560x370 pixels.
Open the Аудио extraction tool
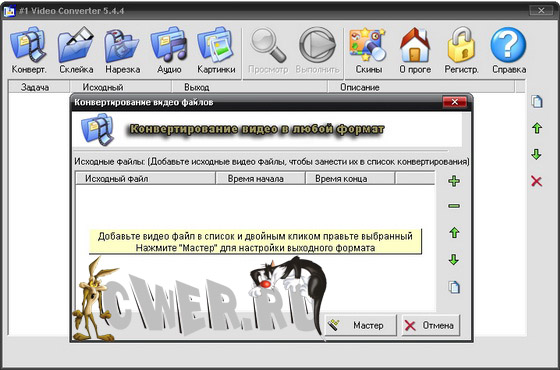click(x=169, y=51)
